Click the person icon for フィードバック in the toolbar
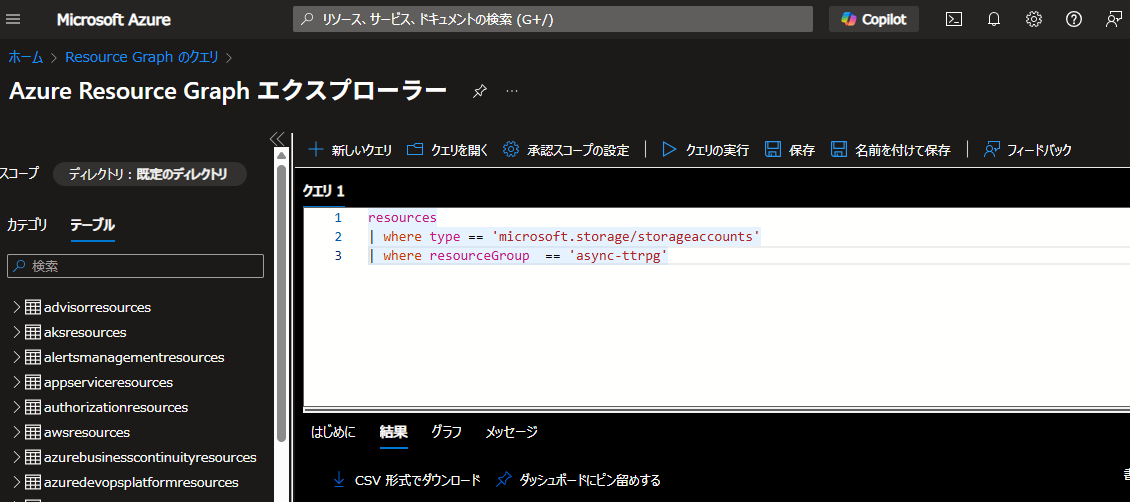 point(992,150)
